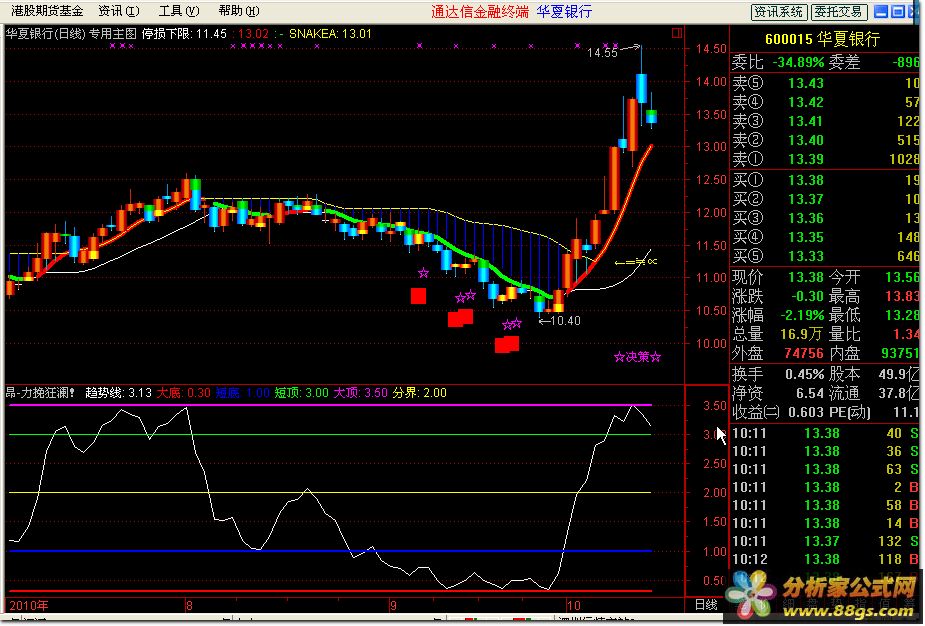Viewport: 925px width, 626px height.
Task: Select the 买② 13.37 bid row
Action: pos(826,199)
